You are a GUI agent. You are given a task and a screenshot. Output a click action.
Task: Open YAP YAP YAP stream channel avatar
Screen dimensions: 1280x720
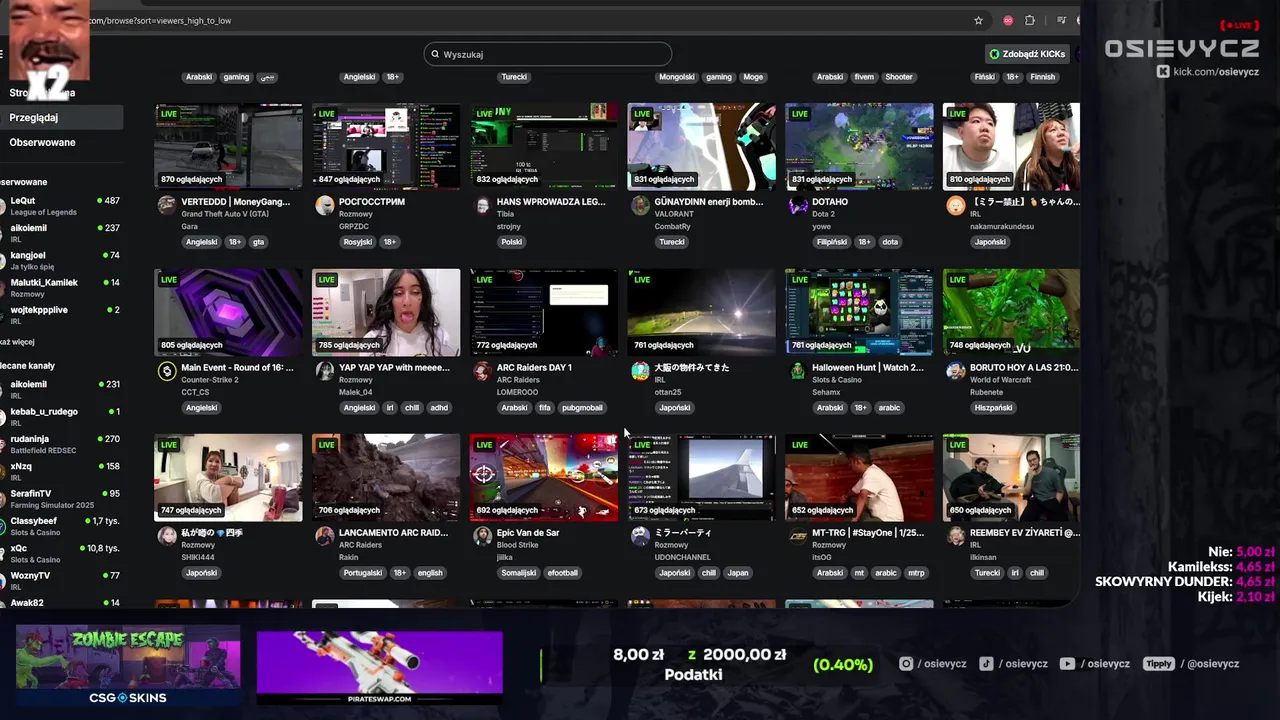tap(324, 371)
